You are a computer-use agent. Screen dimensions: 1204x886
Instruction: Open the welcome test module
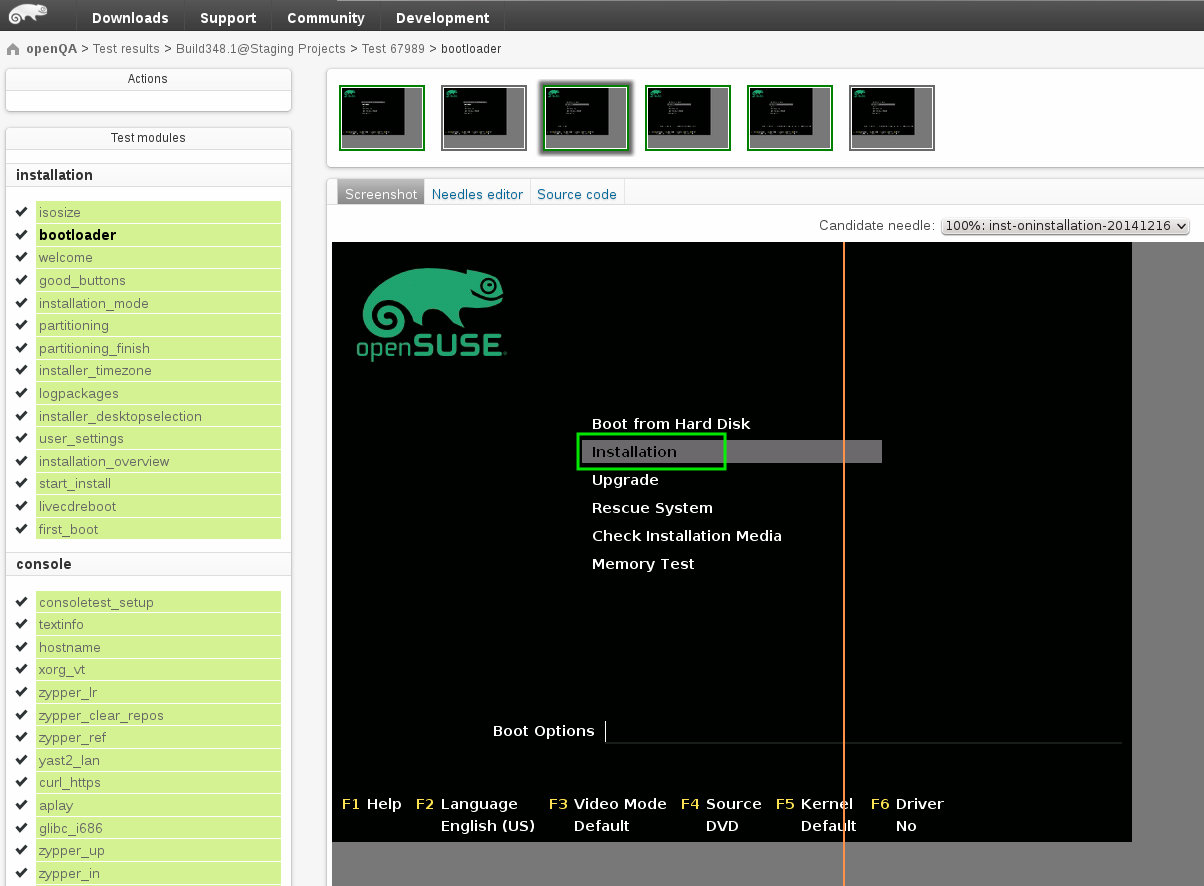coord(158,257)
